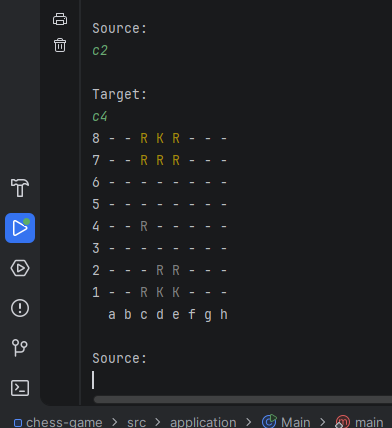The width and height of the screenshot is (392, 428).
Task: Click the green input text c2
Action: pos(100,50)
